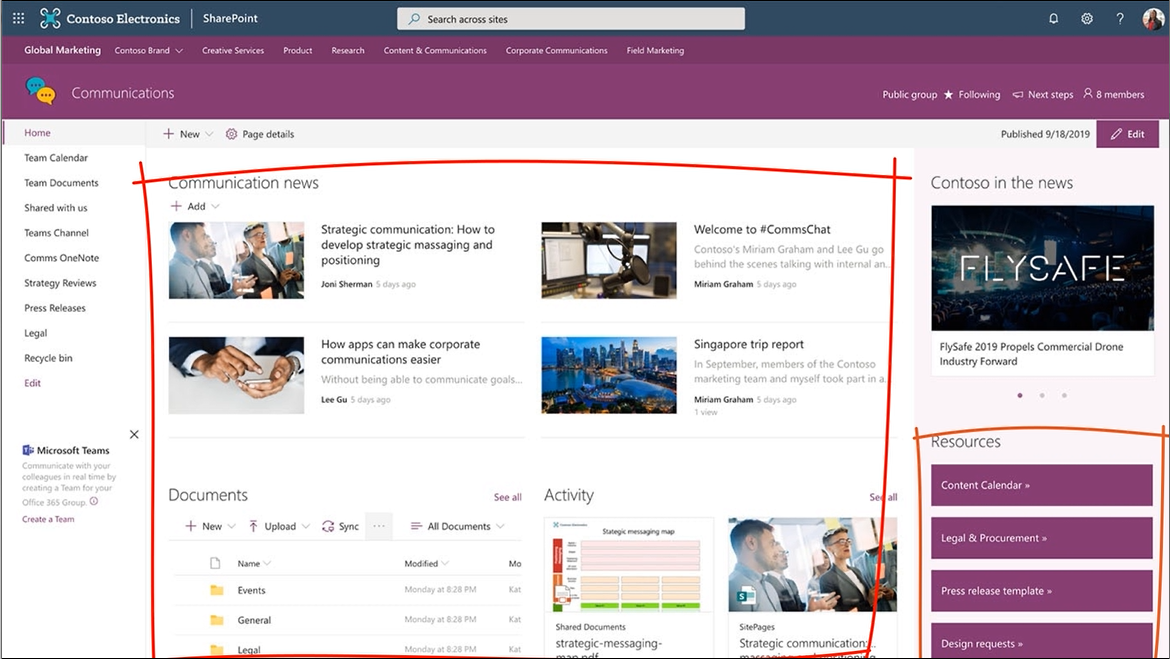The image size is (1170, 659).
Task: Click the Legal & Procurement resource button
Action: click(x=1042, y=538)
